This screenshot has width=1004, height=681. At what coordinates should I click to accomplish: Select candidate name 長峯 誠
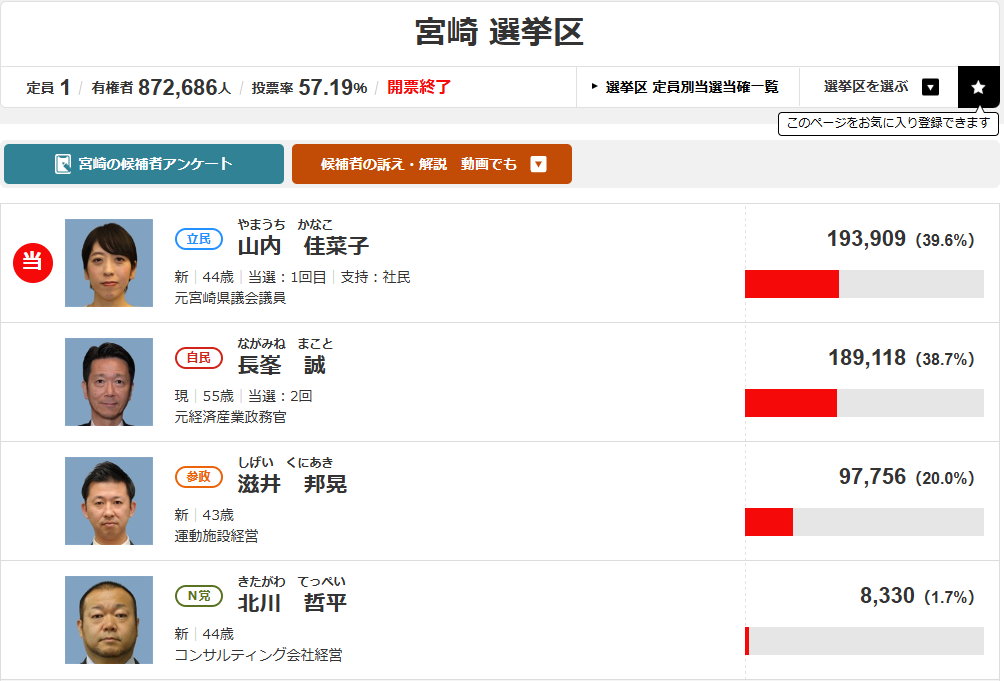281,365
